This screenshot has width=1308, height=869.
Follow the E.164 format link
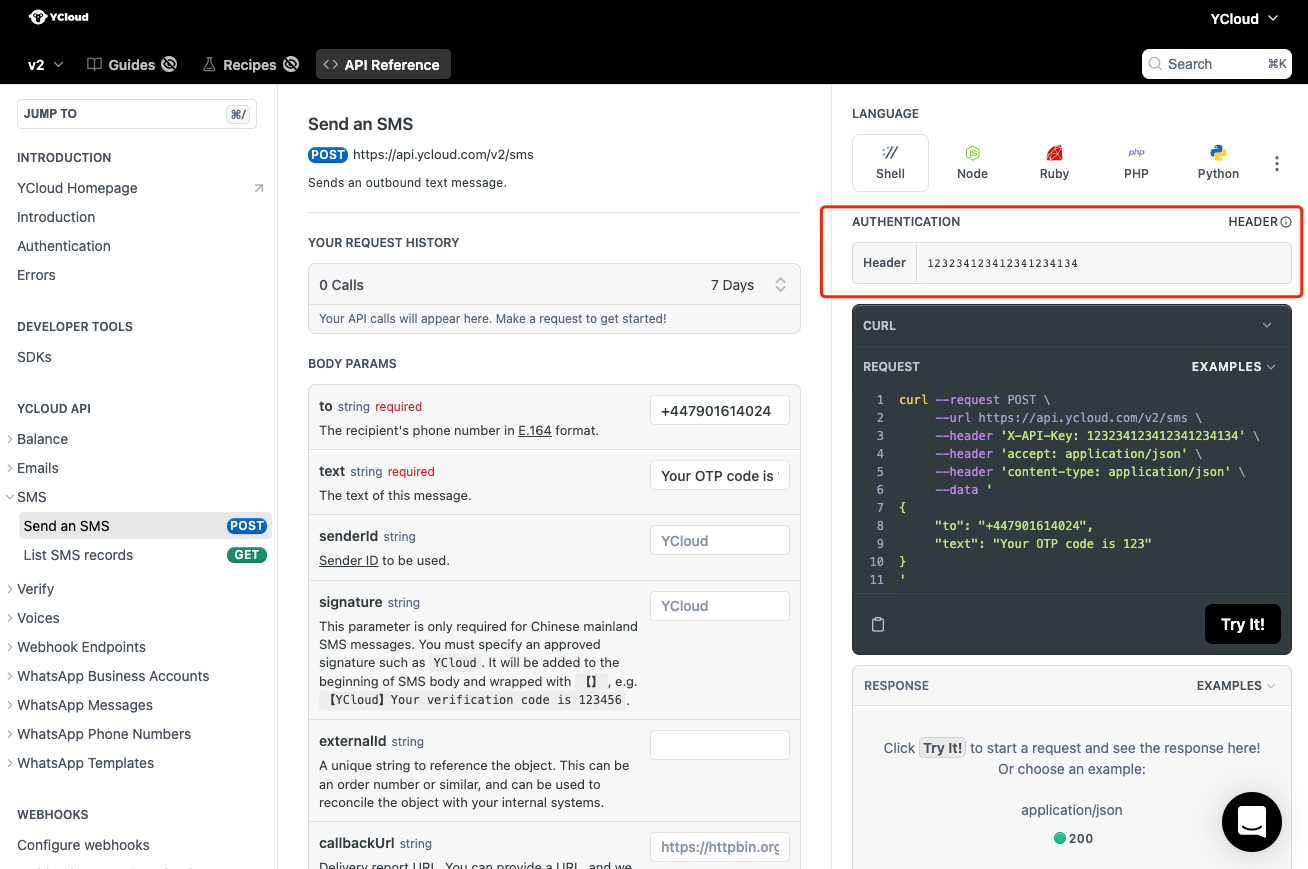[535, 431]
